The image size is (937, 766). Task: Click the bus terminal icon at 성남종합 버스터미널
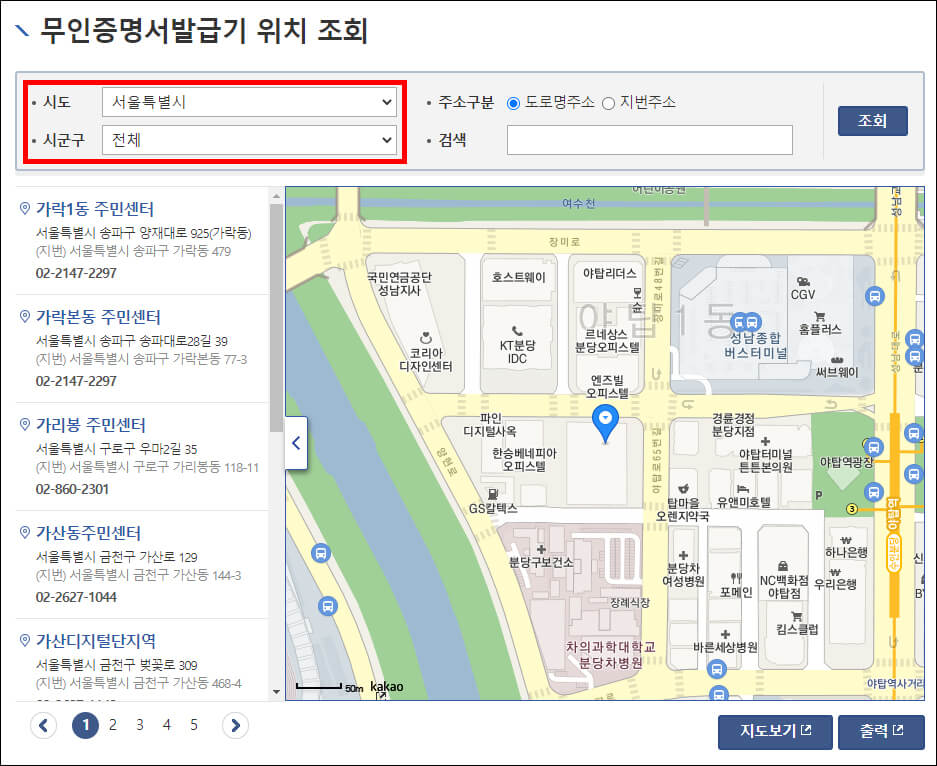pos(745,323)
